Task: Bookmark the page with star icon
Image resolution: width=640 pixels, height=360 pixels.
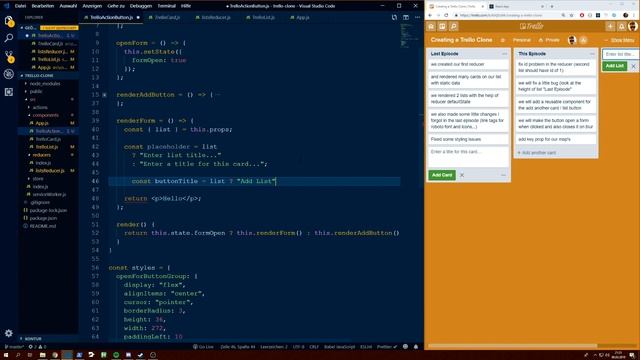Action: point(571,15)
